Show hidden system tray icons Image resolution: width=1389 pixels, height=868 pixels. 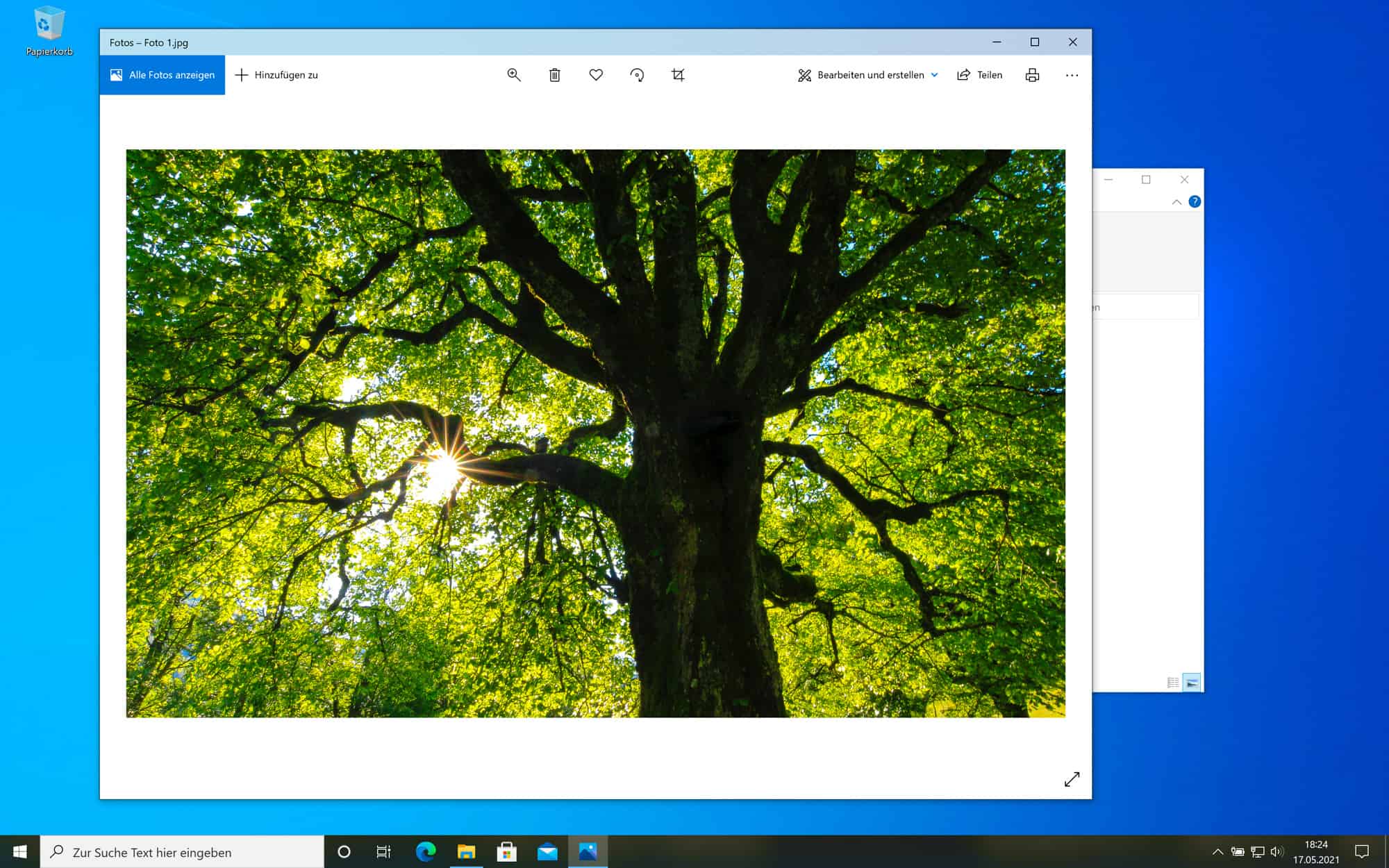click(x=1217, y=852)
